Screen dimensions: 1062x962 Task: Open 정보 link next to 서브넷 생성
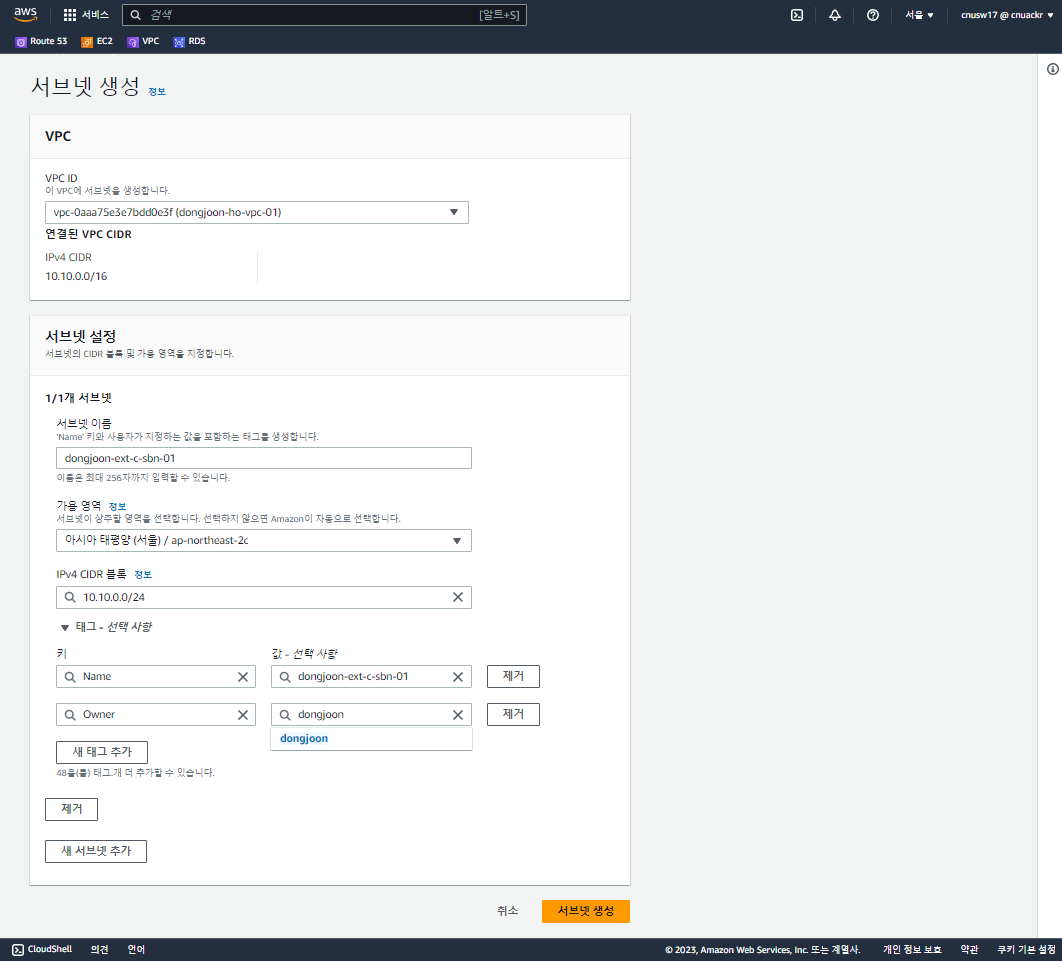[x=156, y=91]
